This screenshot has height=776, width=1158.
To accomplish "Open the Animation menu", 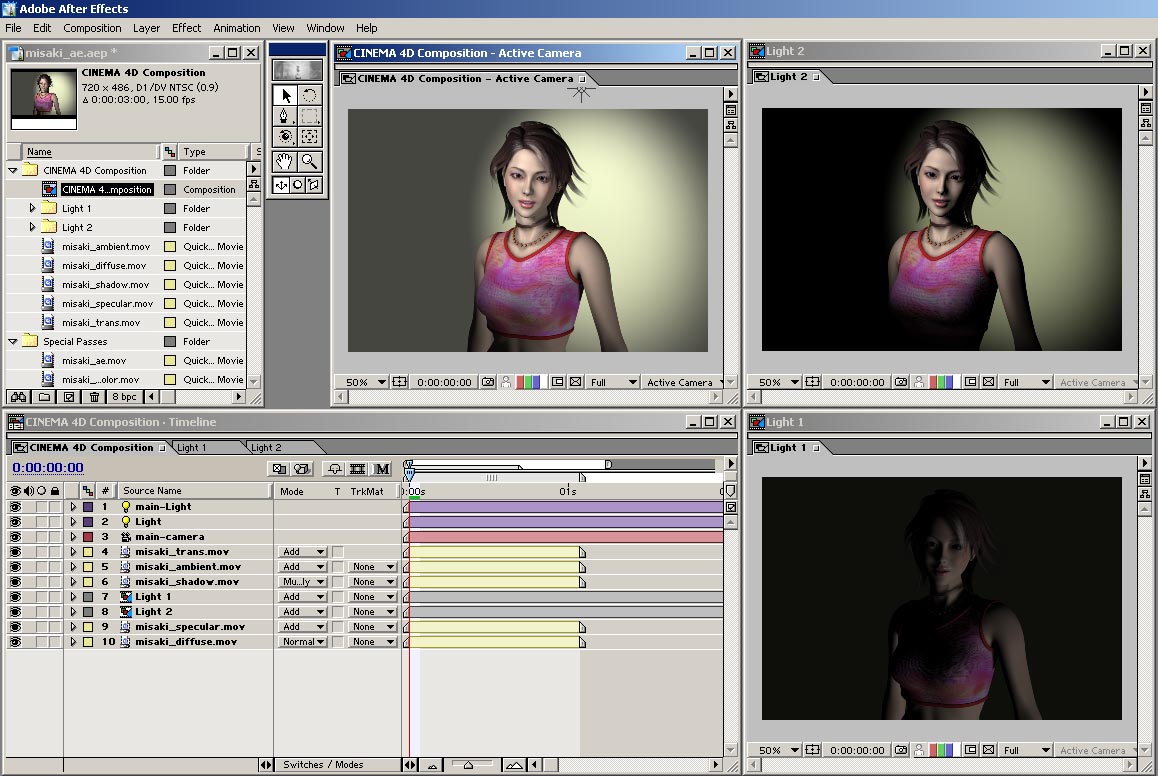I will pos(236,28).
